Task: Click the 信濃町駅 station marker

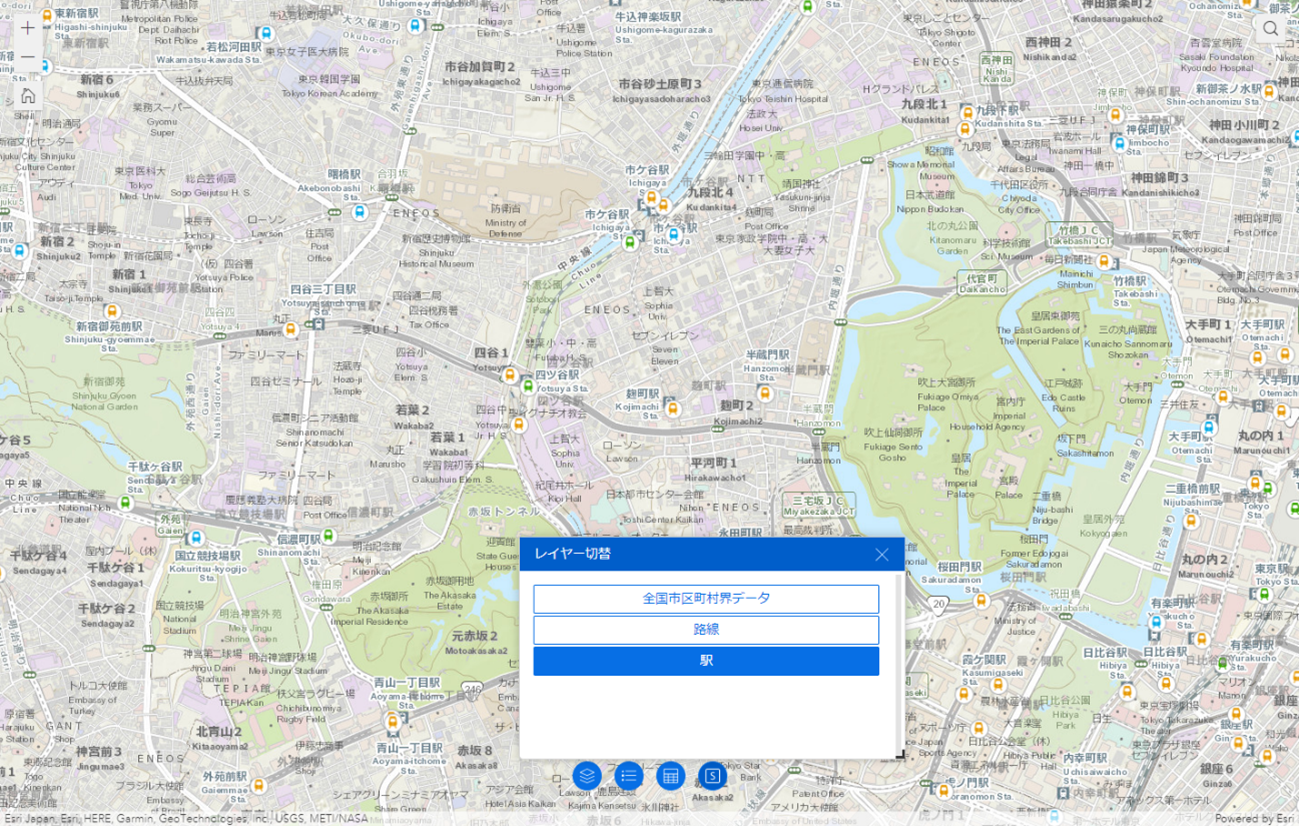Action: tap(329, 538)
